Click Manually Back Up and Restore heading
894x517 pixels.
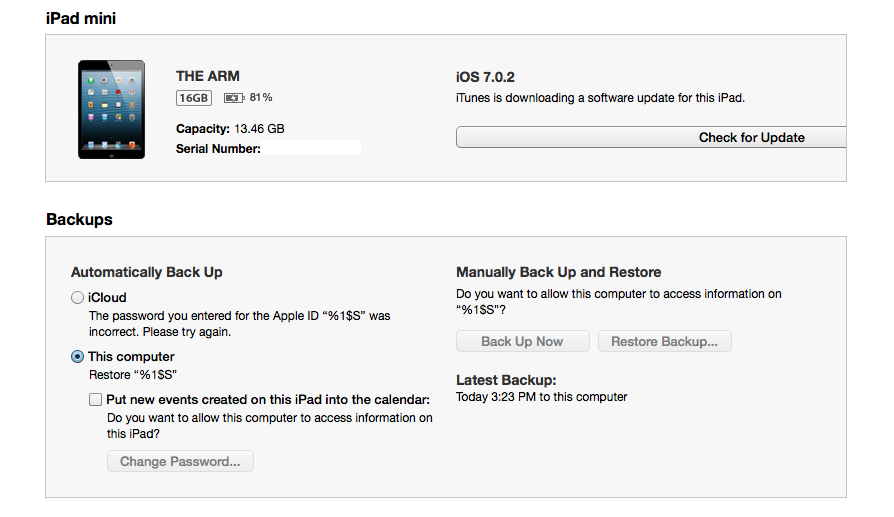coord(558,272)
